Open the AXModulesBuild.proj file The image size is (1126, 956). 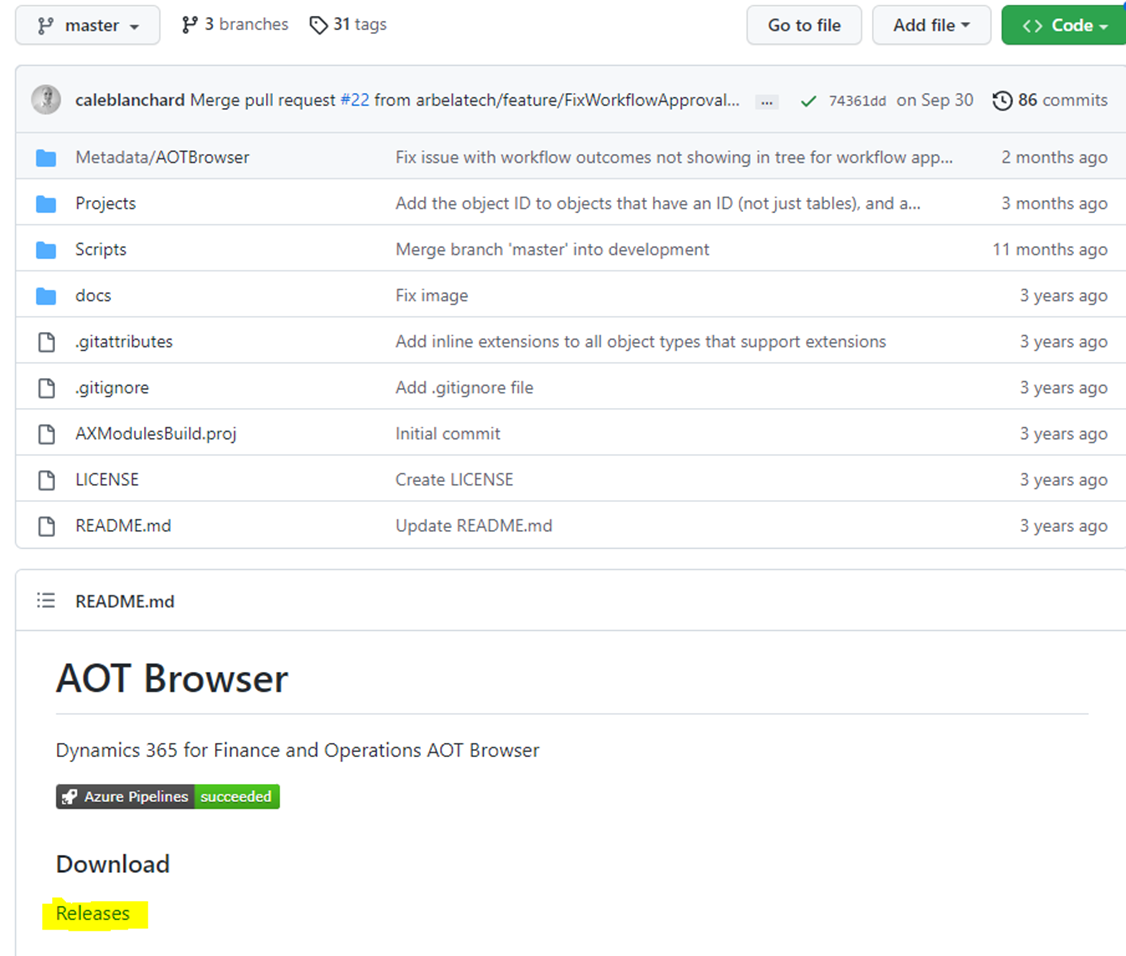(156, 434)
